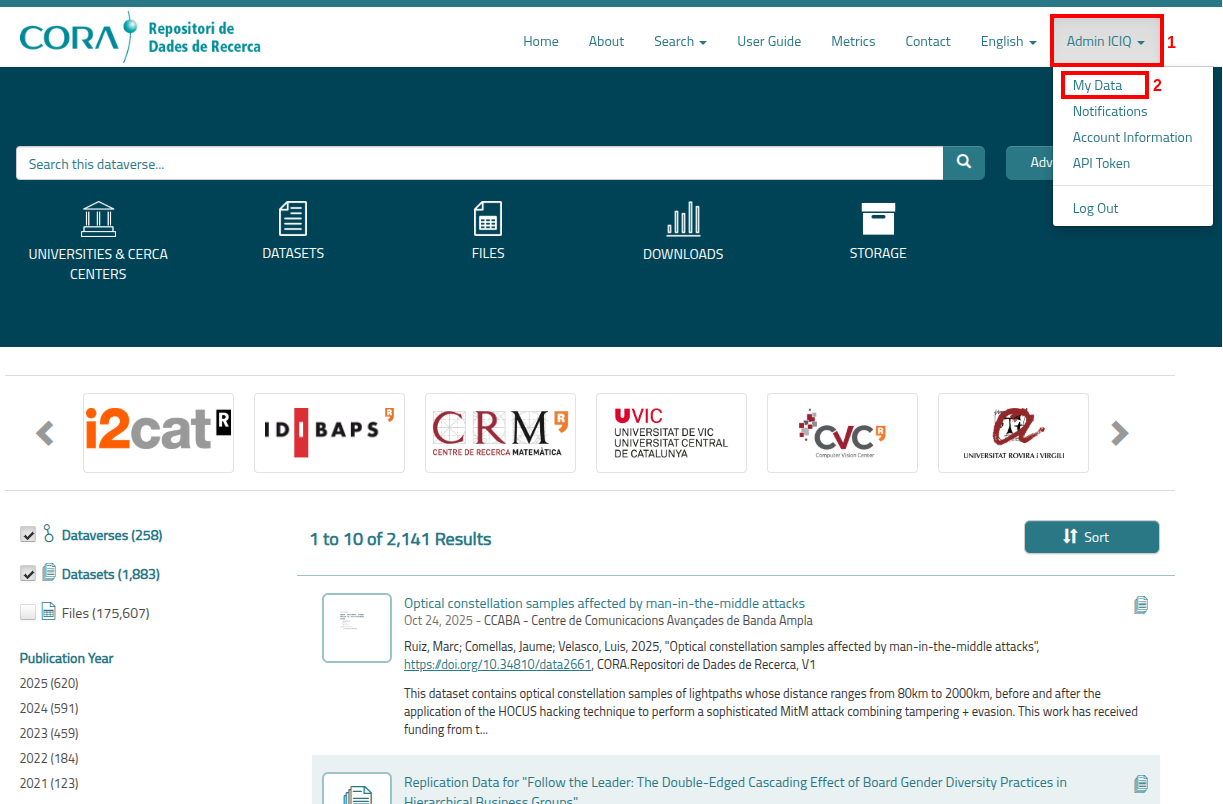Open the Optical constellation samples dataset link

(x=604, y=603)
